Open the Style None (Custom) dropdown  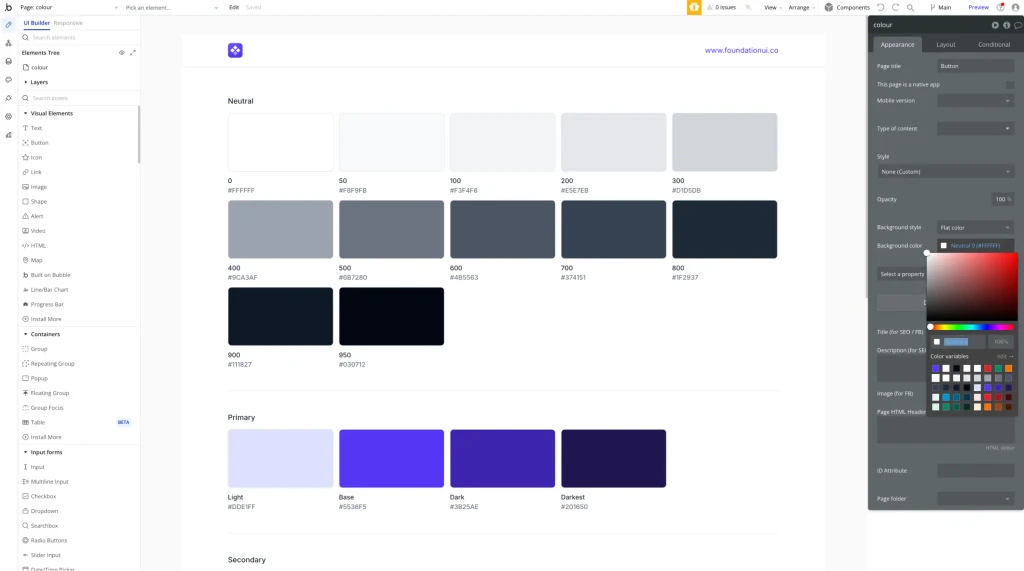(945, 172)
